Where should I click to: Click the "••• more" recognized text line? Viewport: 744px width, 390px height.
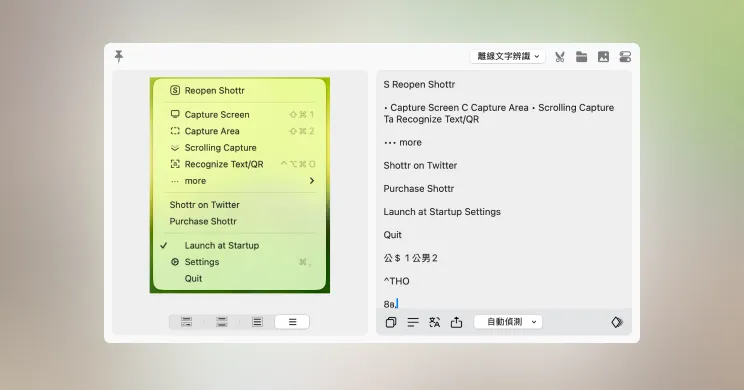pyautogui.click(x=402, y=142)
